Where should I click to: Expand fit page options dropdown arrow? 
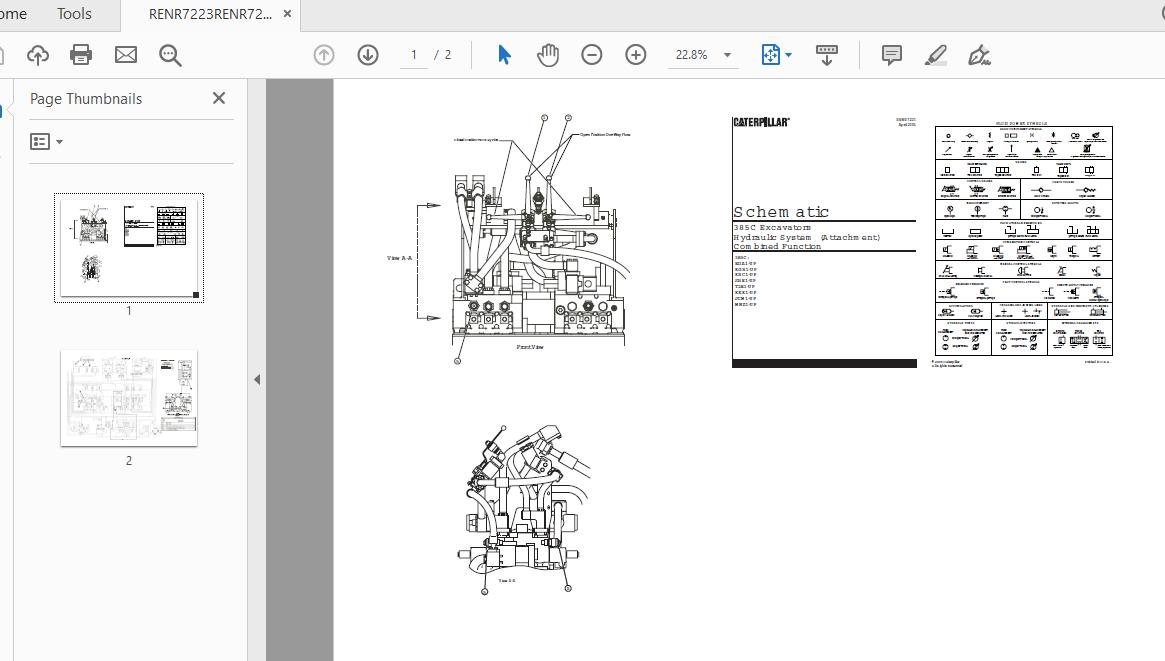click(788, 55)
